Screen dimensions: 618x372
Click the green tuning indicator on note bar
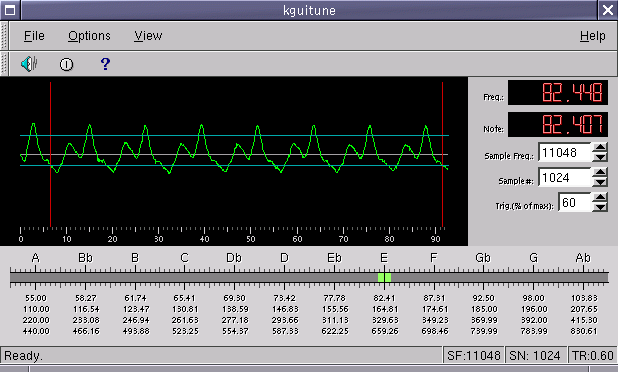384,277
